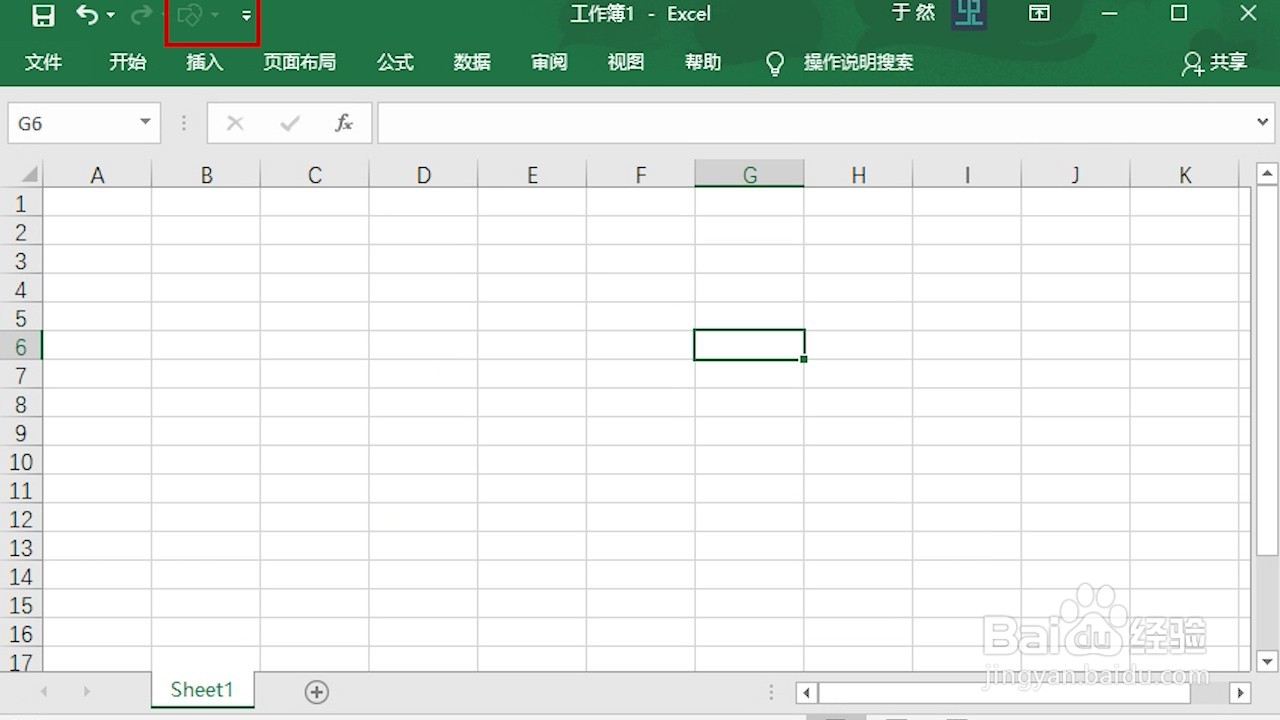Select the Sheet1 tab
The height and width of the screenshot is (720, 1280).
coord(202,690)
